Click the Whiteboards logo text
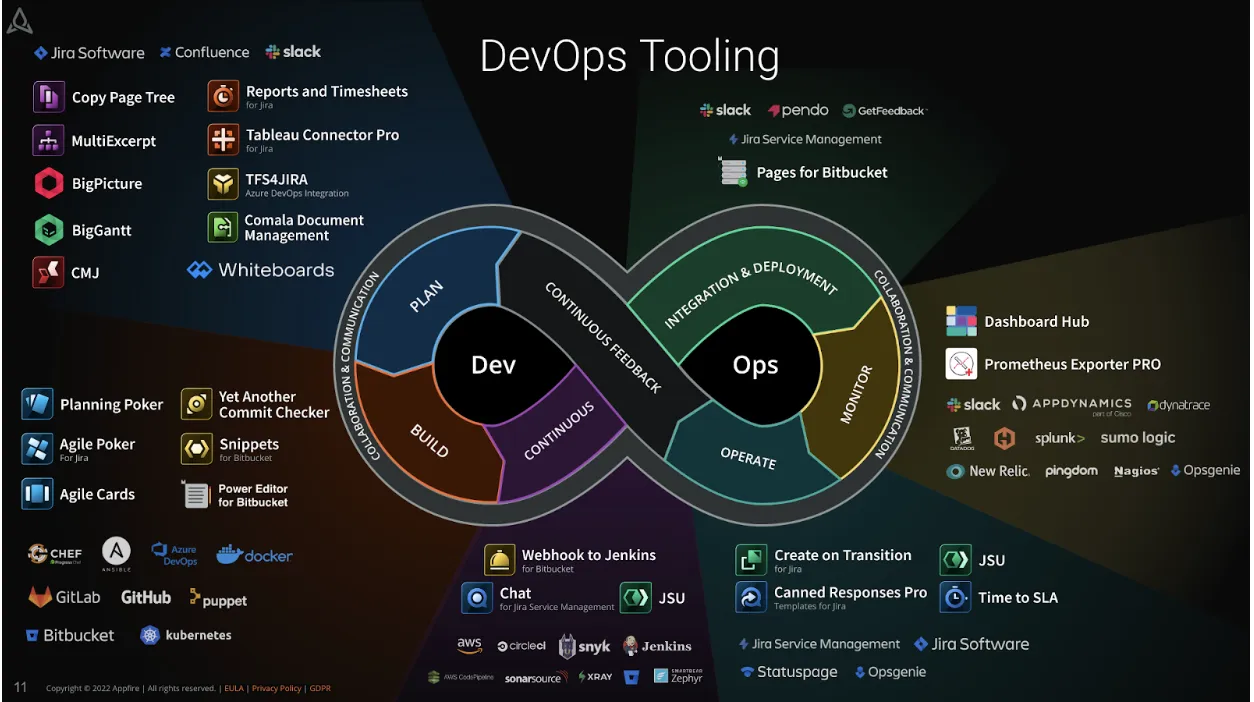 coord(261,270)
